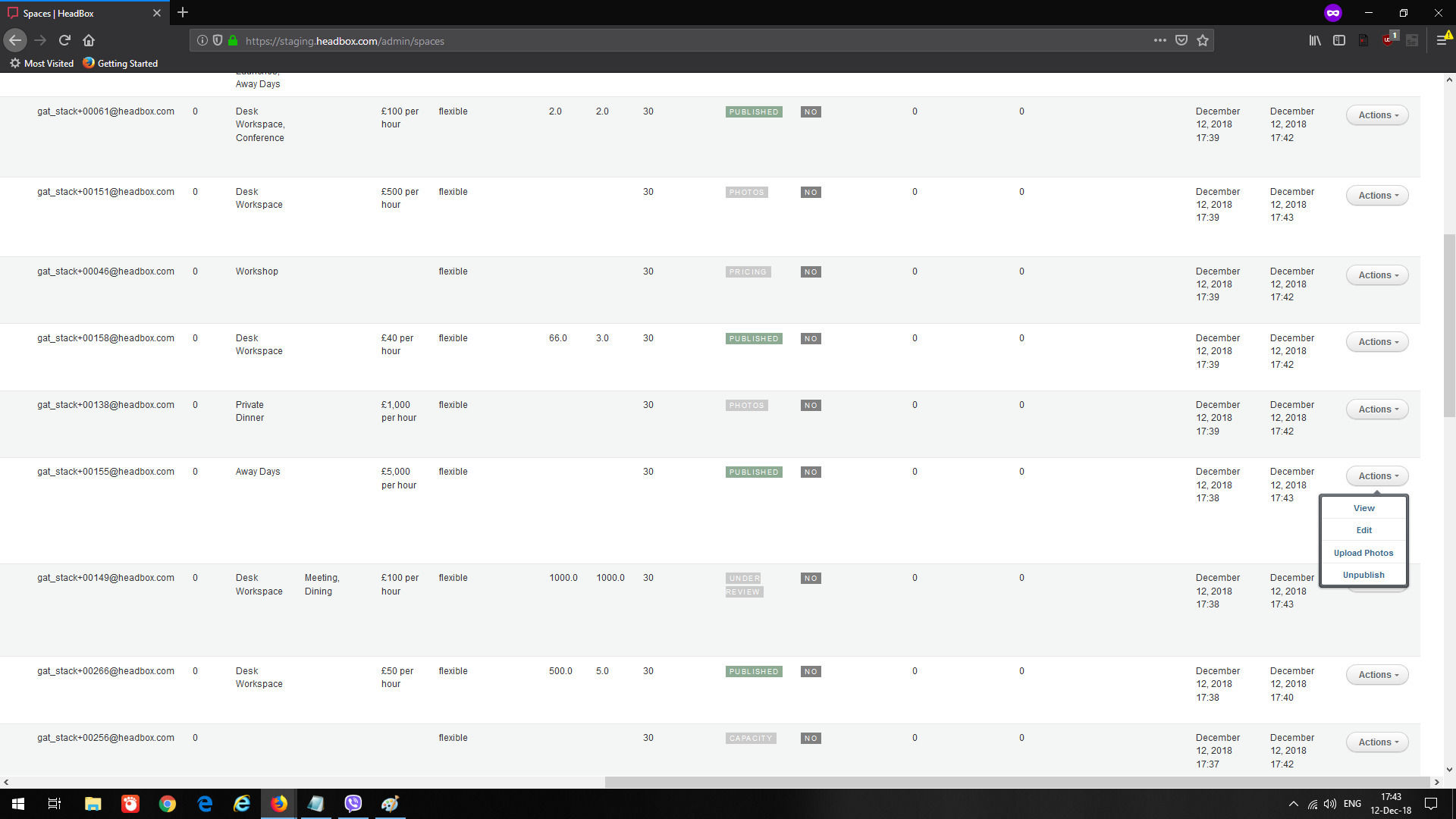Select Unpublish in the open Actions menu
This screenshot has width=1456, height=819.
coord(1363,575)
